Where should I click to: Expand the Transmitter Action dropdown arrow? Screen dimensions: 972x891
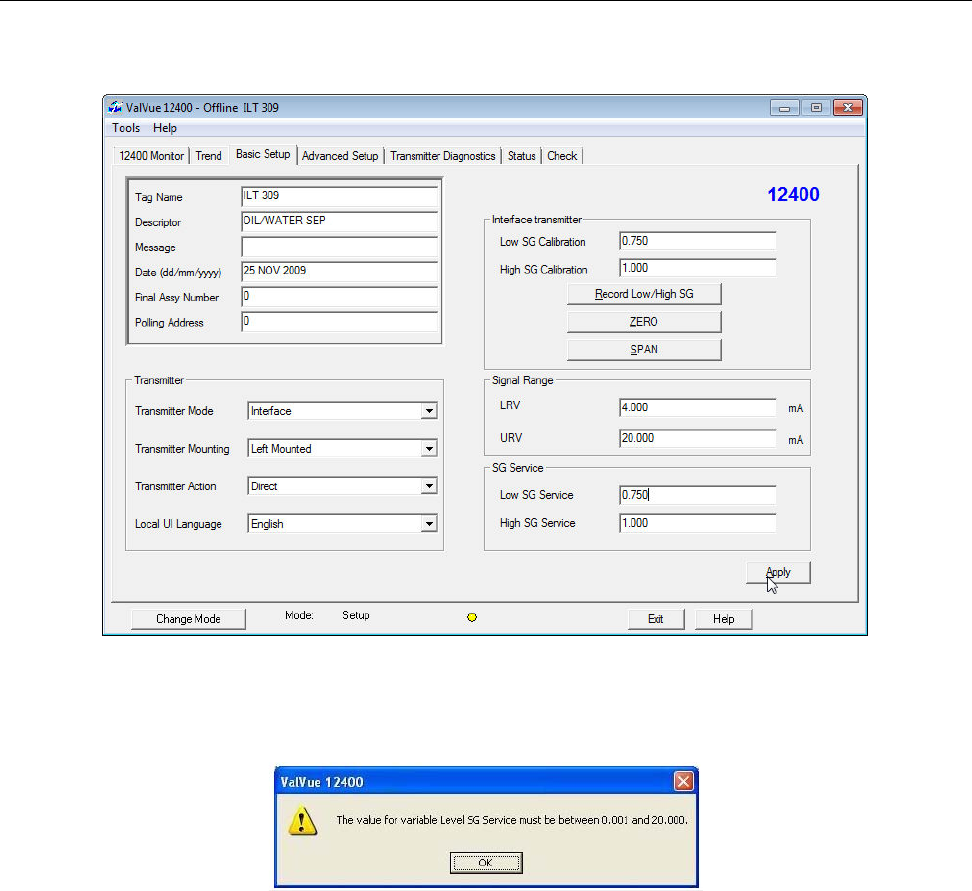429,486
